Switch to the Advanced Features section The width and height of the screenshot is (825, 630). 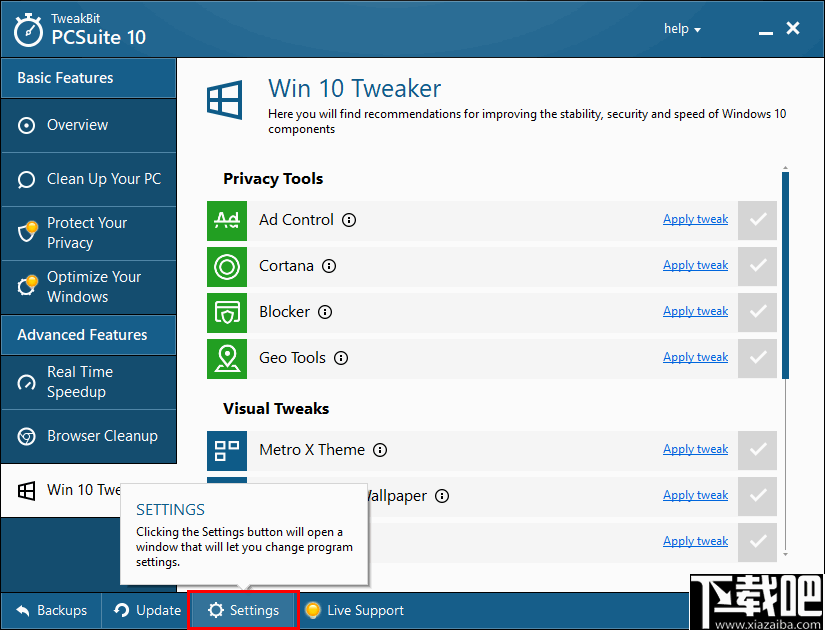point(88,336)
